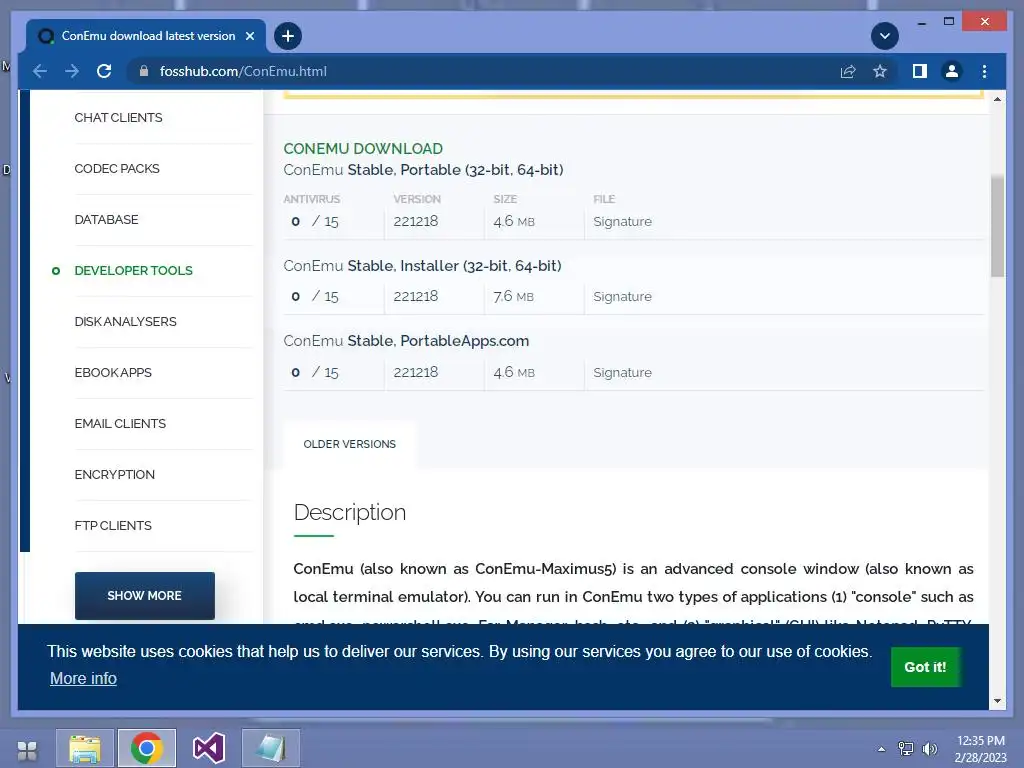This screenshot has width=1024, height=768.
Task: Open the OLDER VERSIONS tab
Action: click(x=349, y=444)
